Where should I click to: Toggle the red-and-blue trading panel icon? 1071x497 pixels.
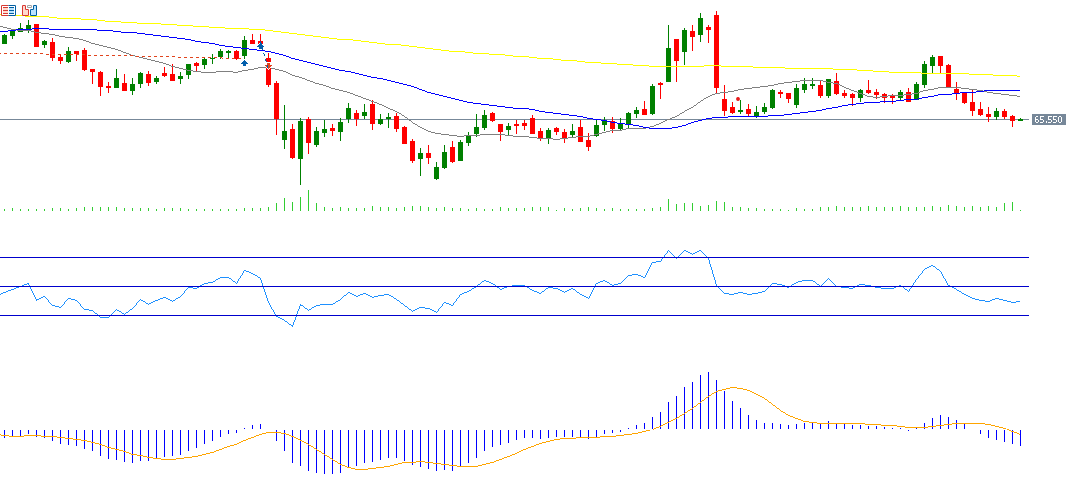pos(29,9)
